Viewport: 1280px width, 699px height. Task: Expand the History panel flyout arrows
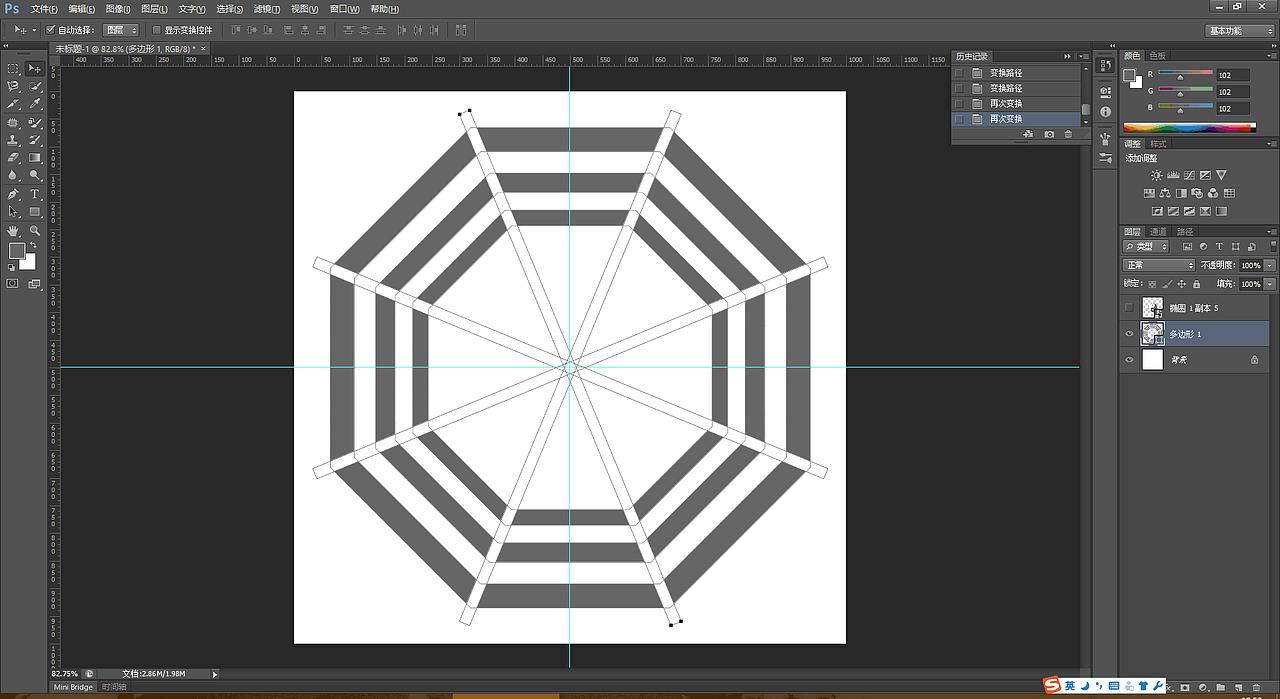tap(1067, 56)
